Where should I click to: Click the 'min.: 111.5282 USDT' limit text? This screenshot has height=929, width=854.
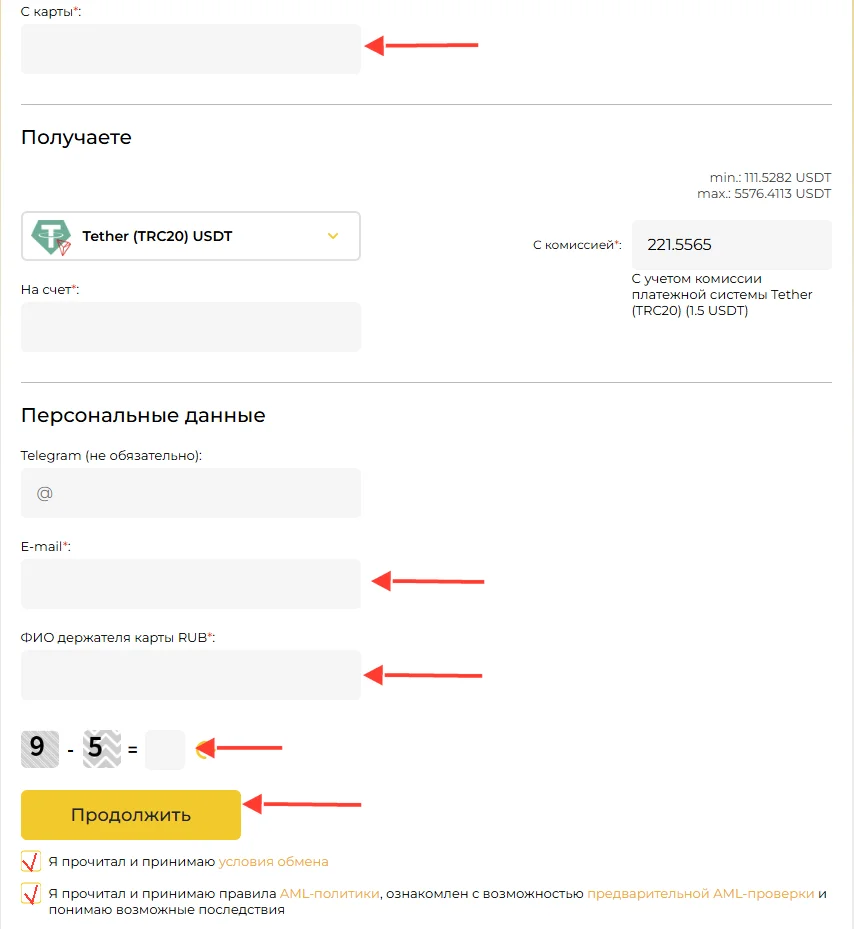click(770, 177)
